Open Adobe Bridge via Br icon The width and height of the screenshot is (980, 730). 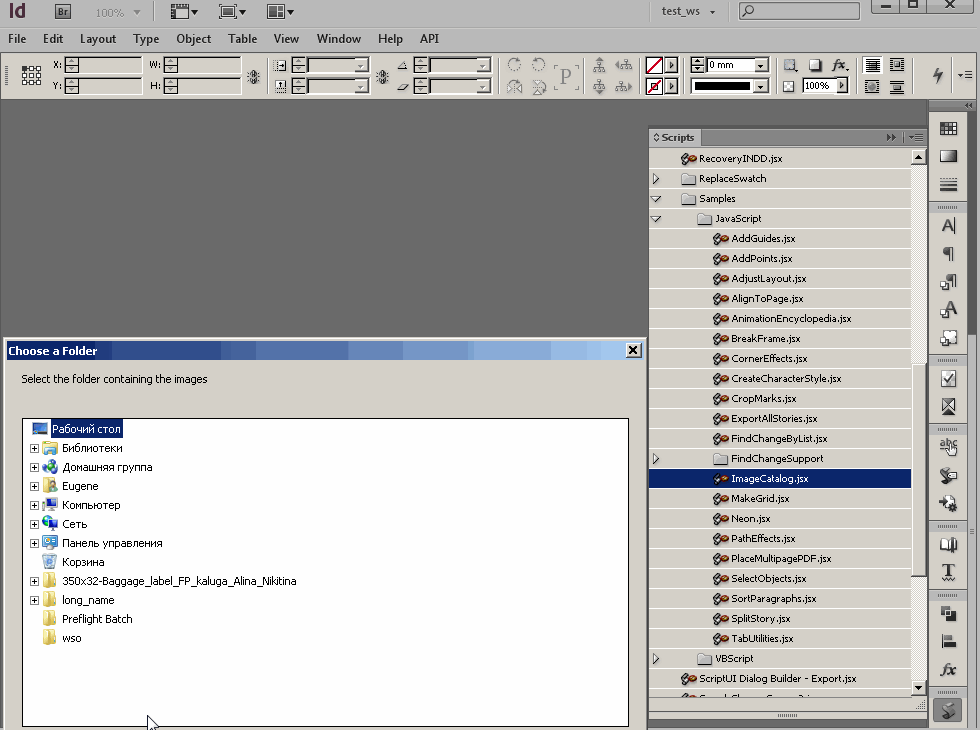tap(62, 12)
